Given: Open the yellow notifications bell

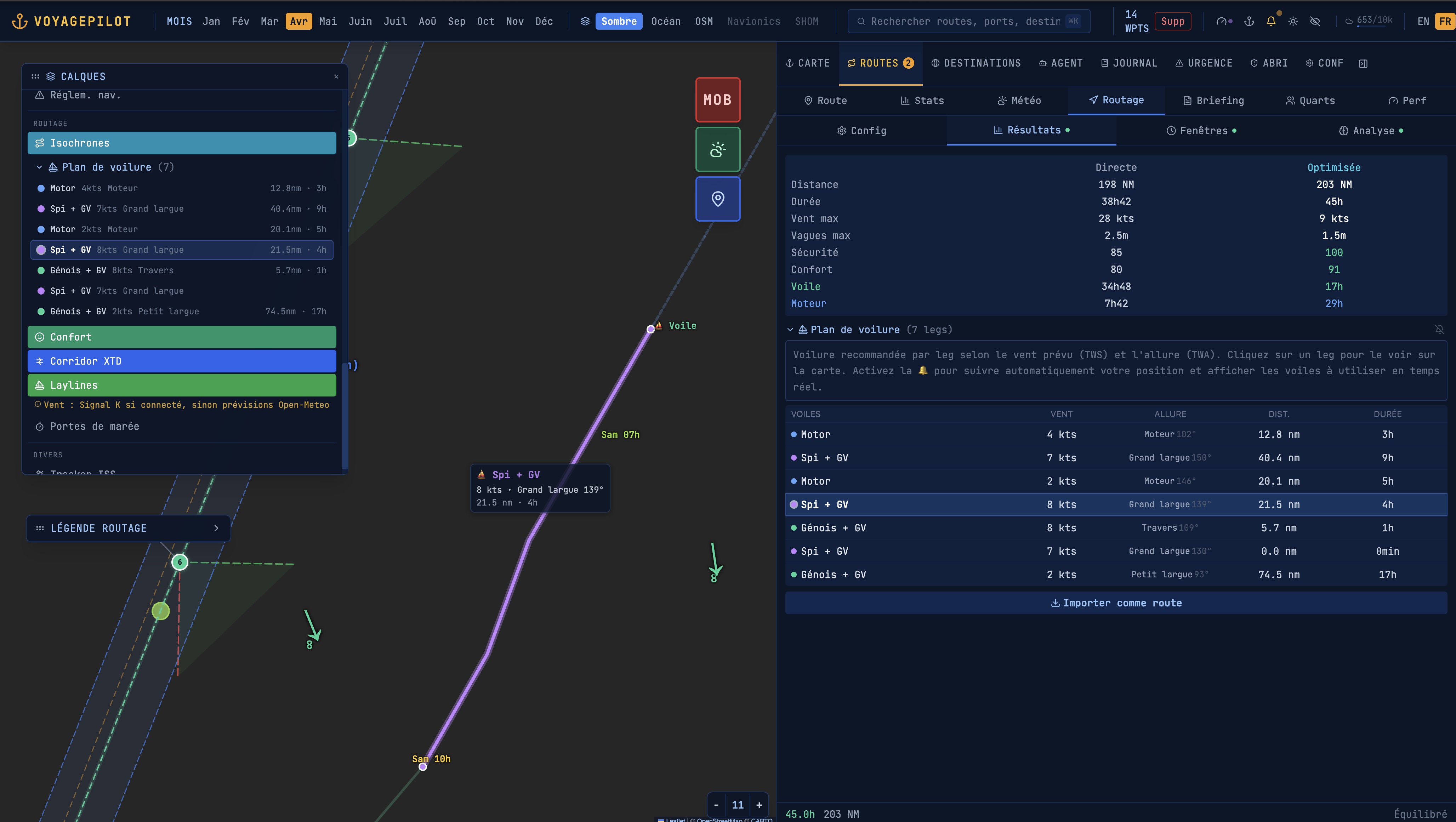Looking at the screenshot, I should point(1270,22).
